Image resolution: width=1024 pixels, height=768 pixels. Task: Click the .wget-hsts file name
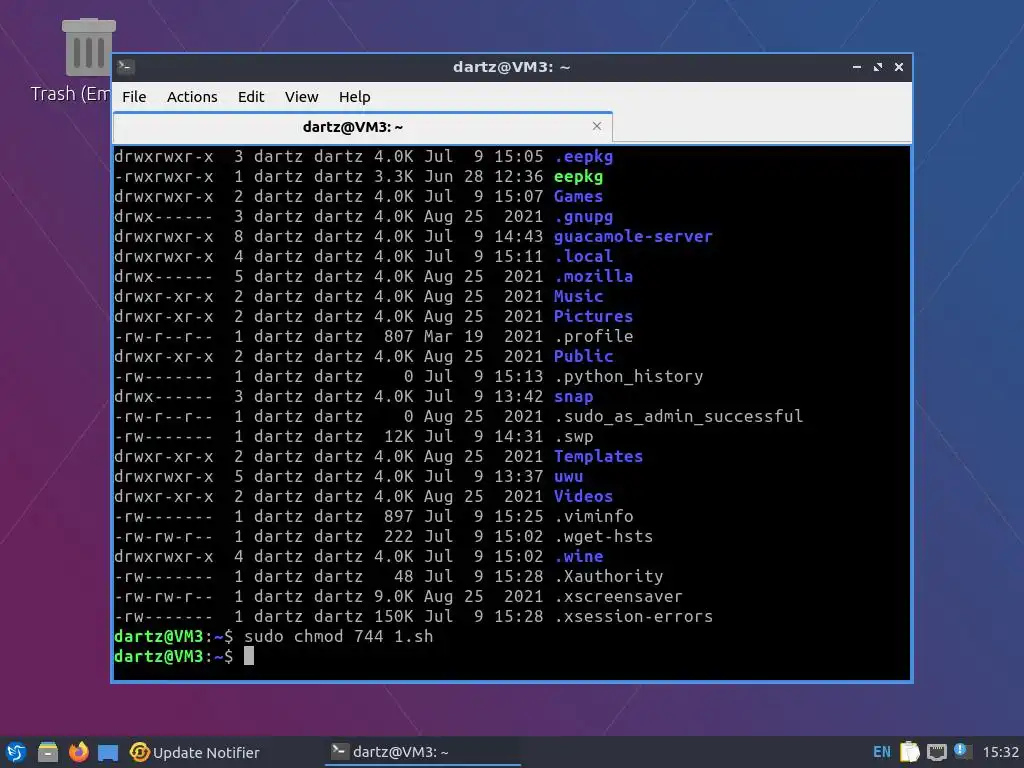pos(603,537)
